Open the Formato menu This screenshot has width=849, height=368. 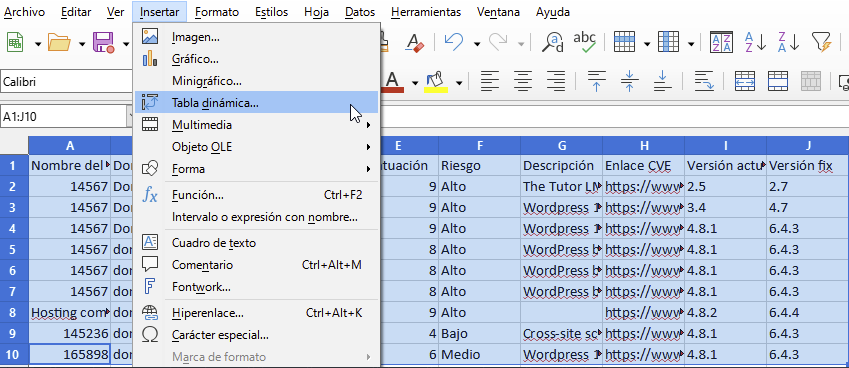[x=217, y=12]
